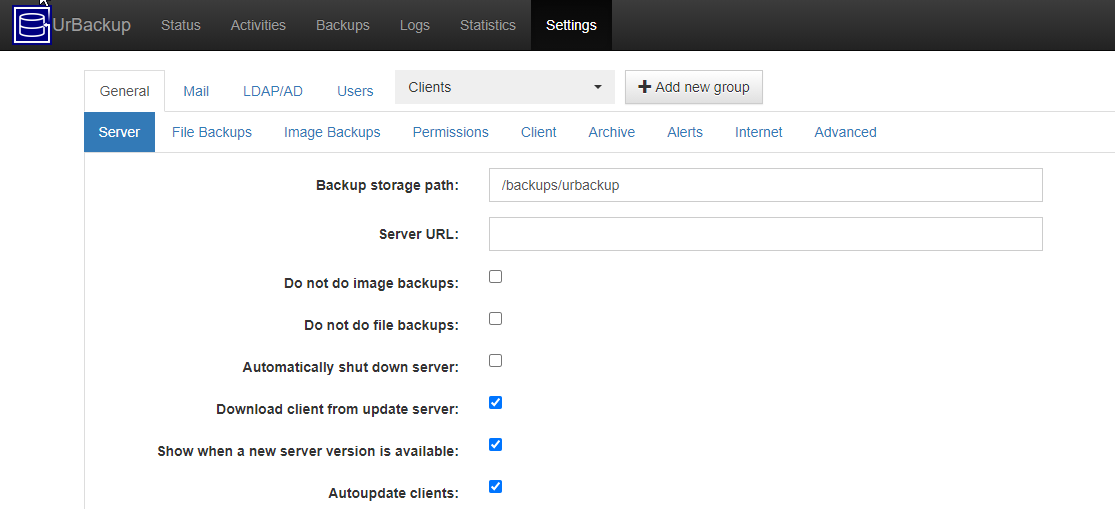Click the Add new group button
Viewport: 1115px width, 509px height.
(694, 87)
